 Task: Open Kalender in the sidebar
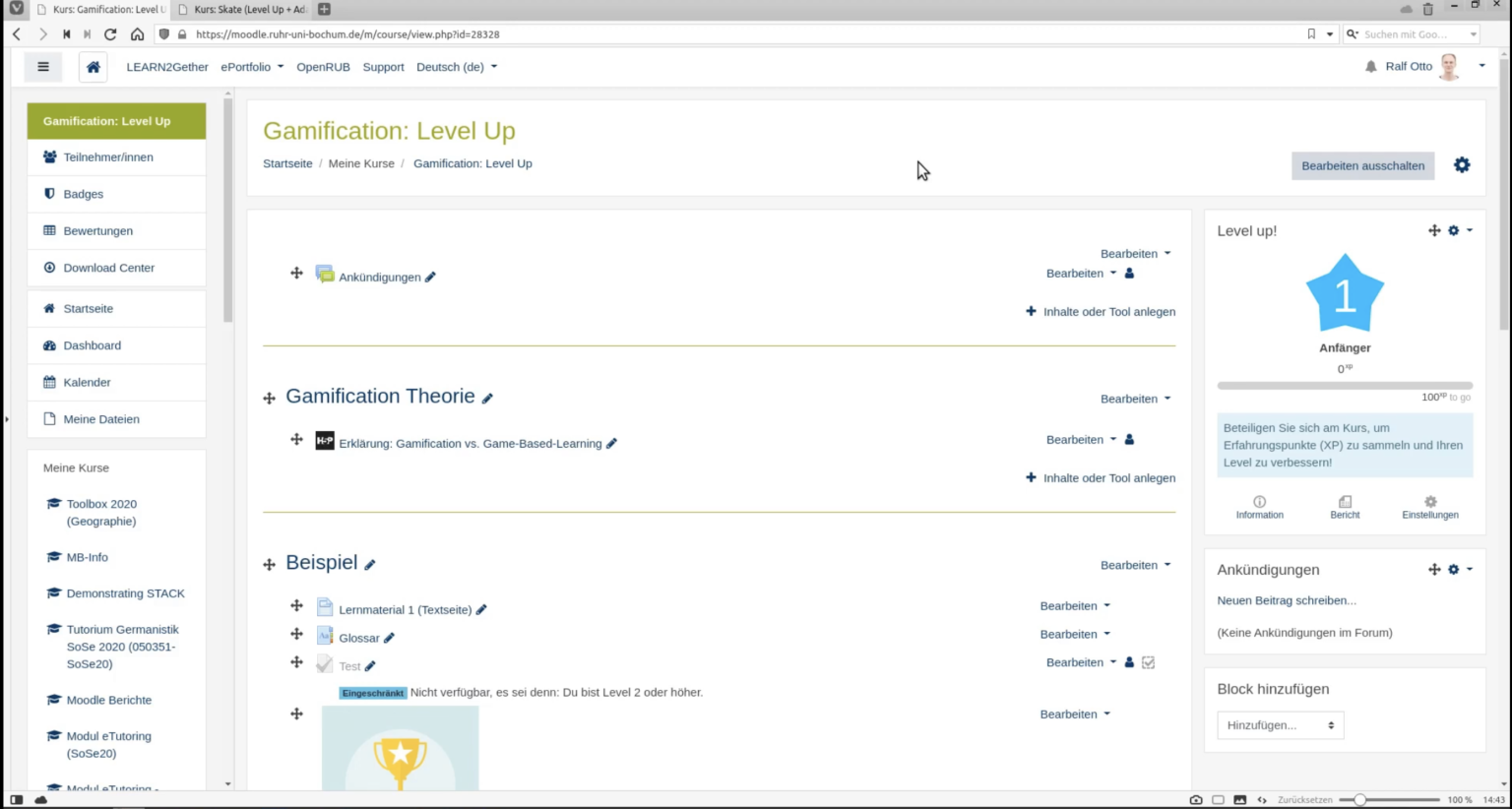(x=116, y=382)
